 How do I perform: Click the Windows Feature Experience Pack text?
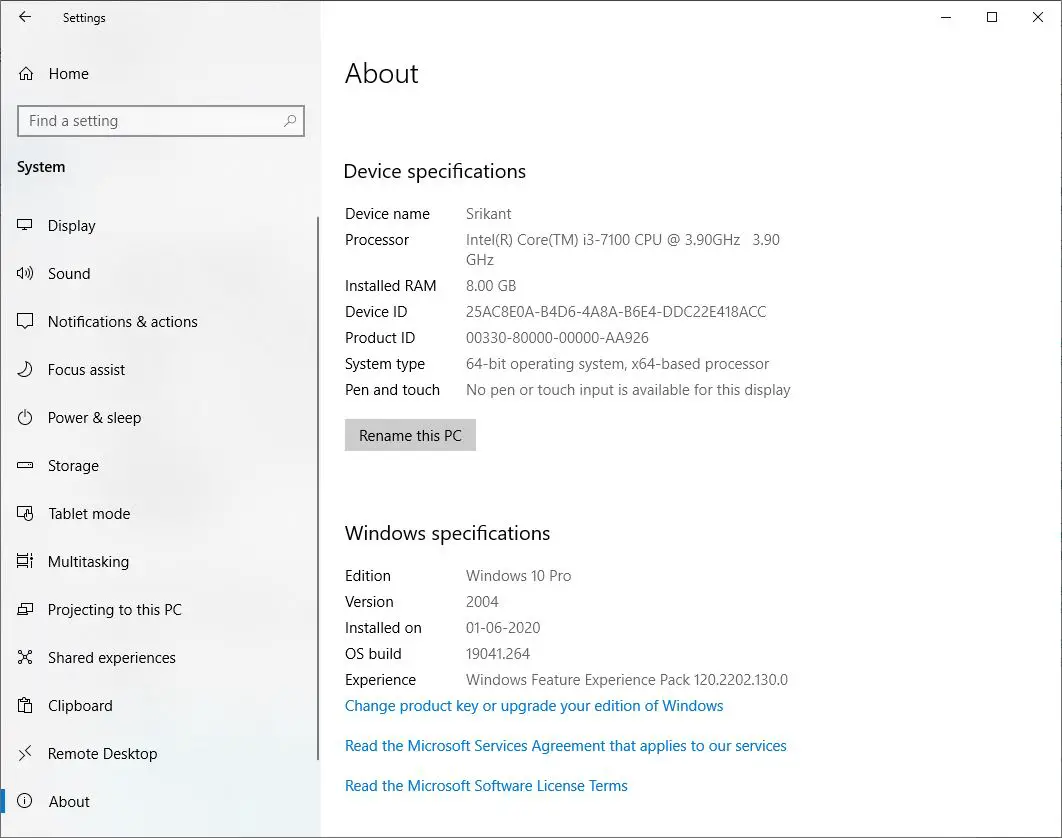tap(626, 679)
